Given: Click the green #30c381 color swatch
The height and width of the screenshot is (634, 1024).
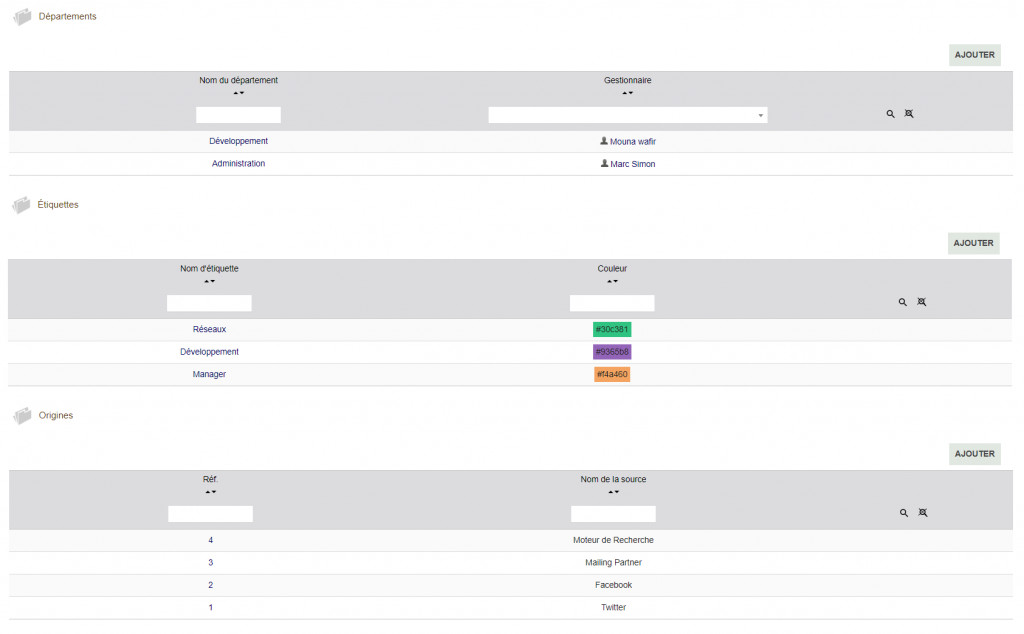Looking at the screenshot, I should pyautogui.click(x=612, y=329).
